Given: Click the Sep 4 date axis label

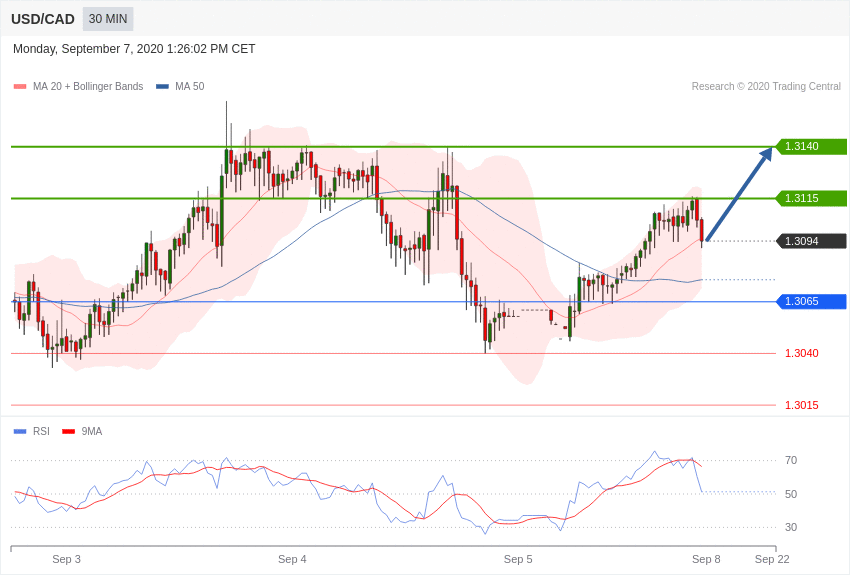Looking at the screenshot, I should (292, 559).
